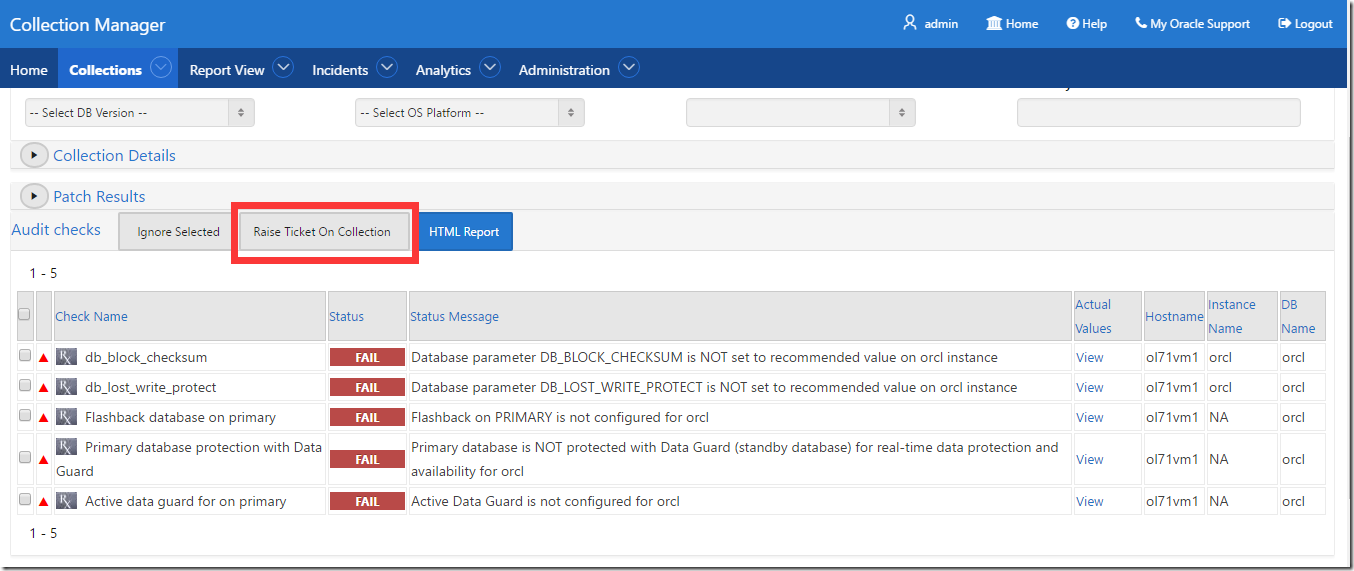Check the db_block_checksum row checkbox
This screenshot has width=1354, height=571.
(x=25, y=356)
